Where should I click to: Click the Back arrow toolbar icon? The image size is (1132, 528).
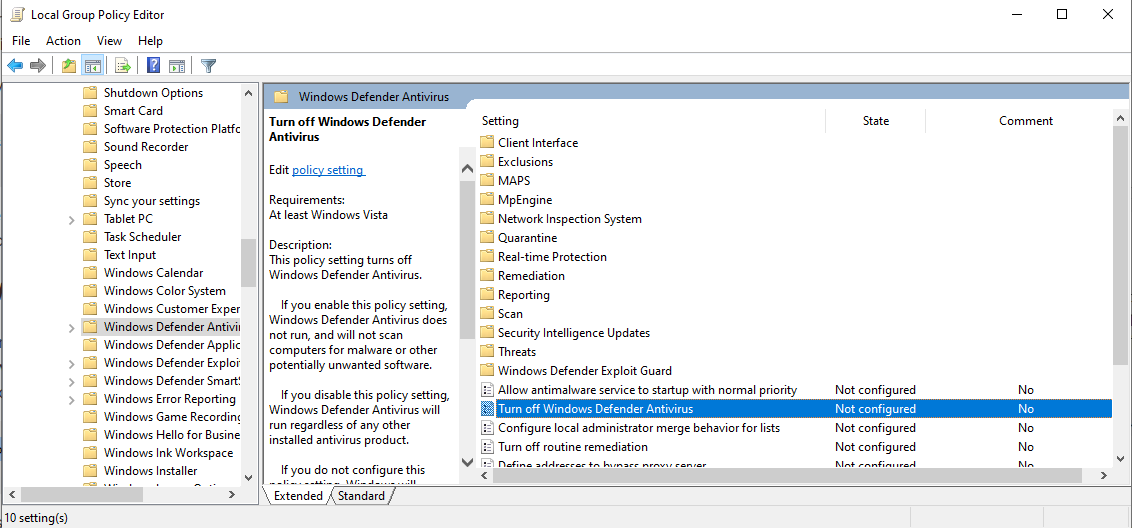(x=15, y=66)
